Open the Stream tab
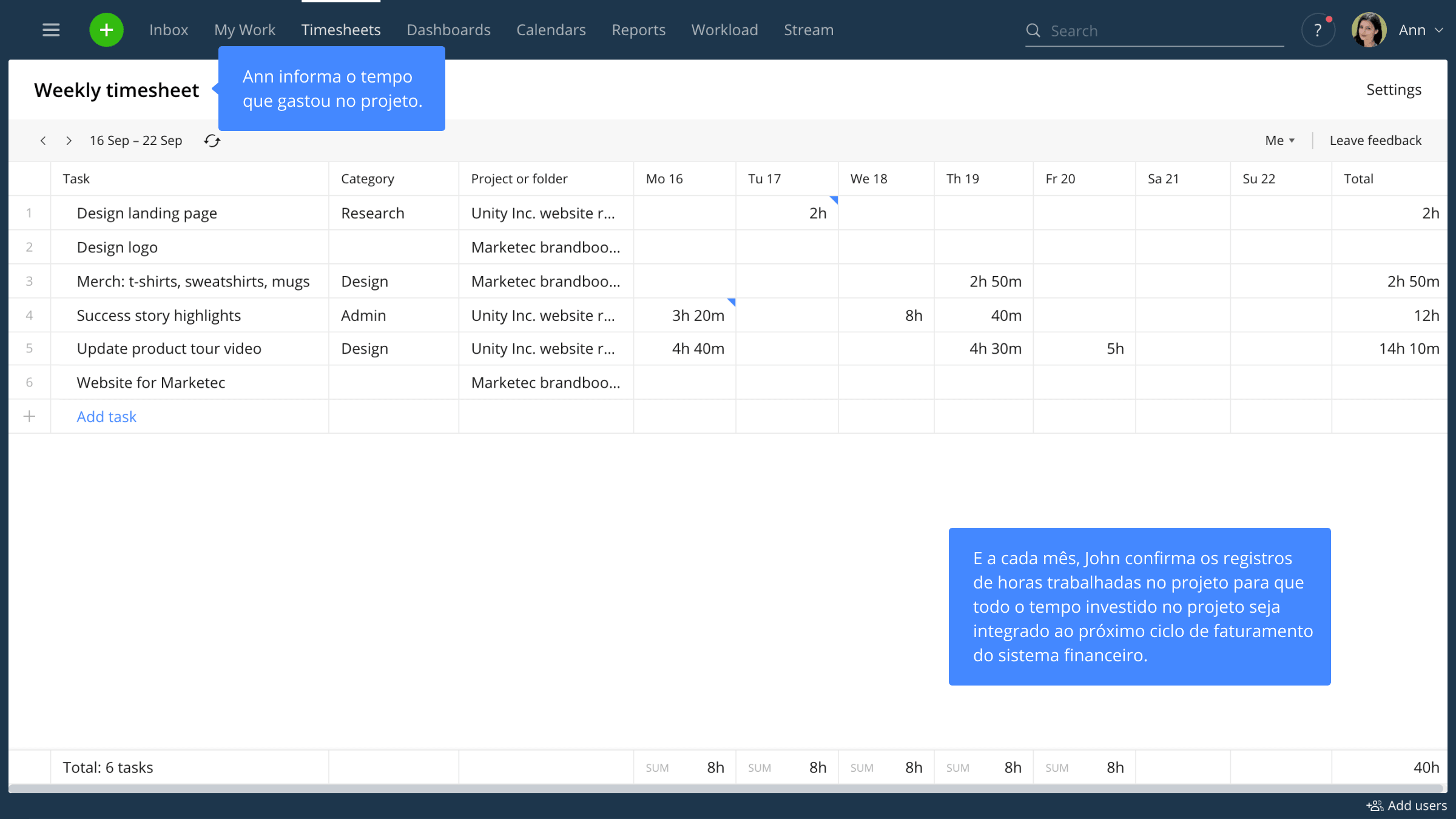Image resolution: width=1456 pixels, height=819 pixels. [809, 30]
